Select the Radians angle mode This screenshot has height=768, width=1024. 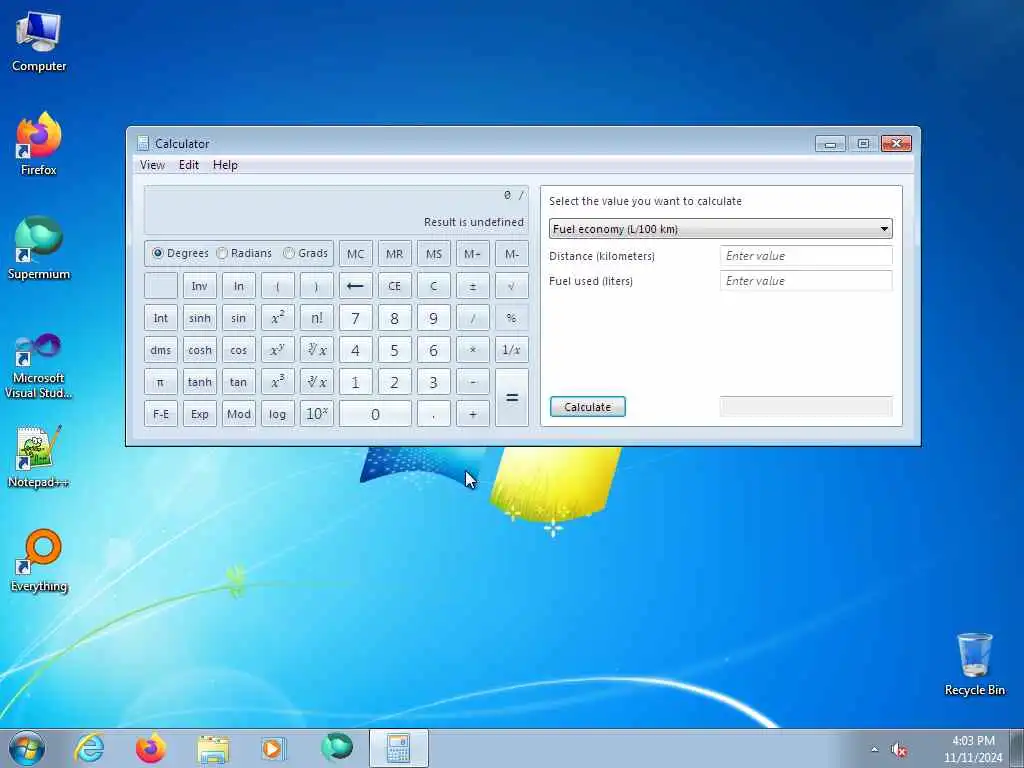(x=244, y=253)
